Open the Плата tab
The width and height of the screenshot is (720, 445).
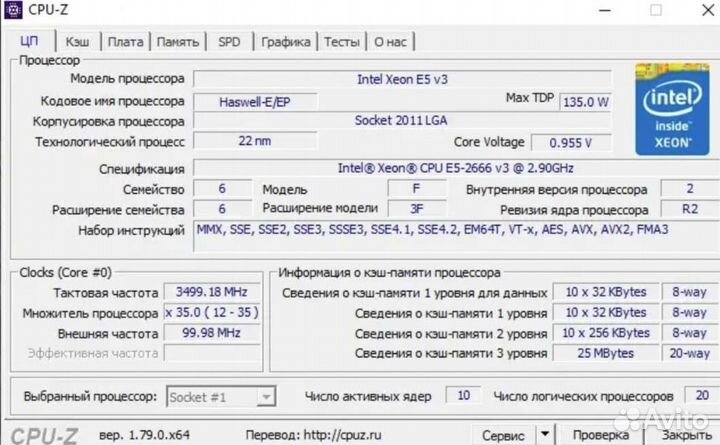(x=125, y=42)
